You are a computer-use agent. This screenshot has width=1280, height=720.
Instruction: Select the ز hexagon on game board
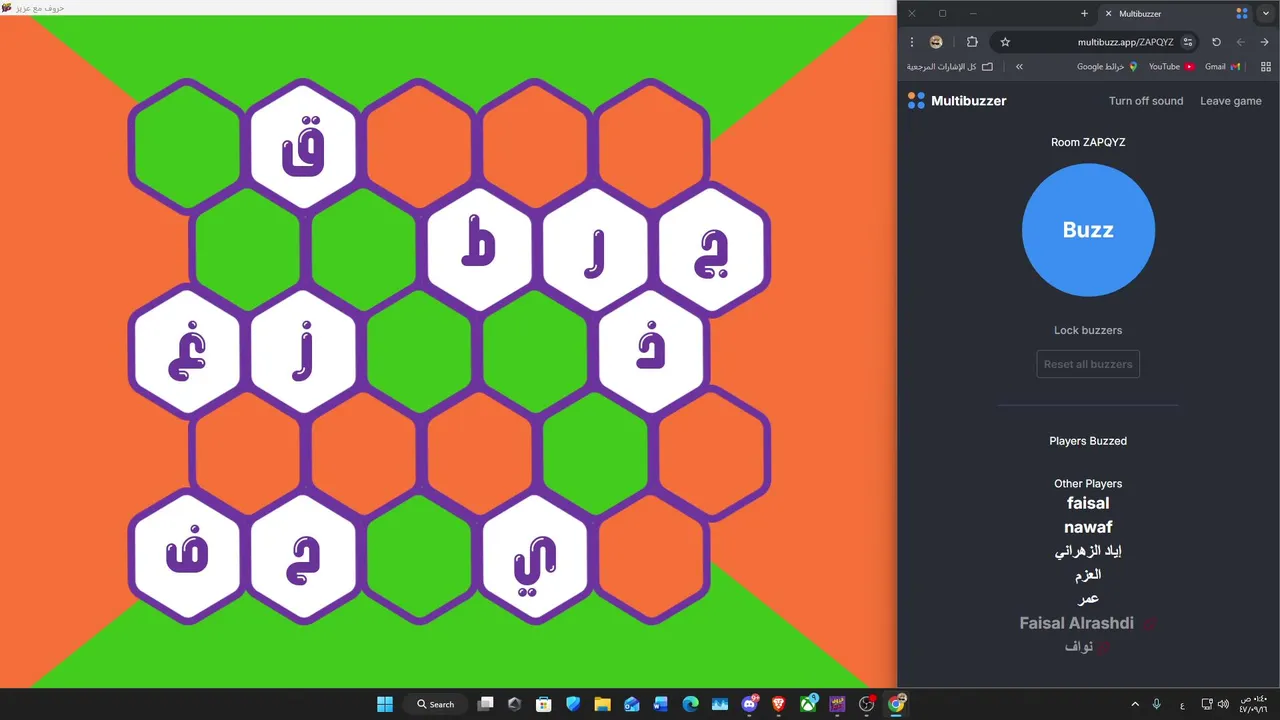coord(303,351)
